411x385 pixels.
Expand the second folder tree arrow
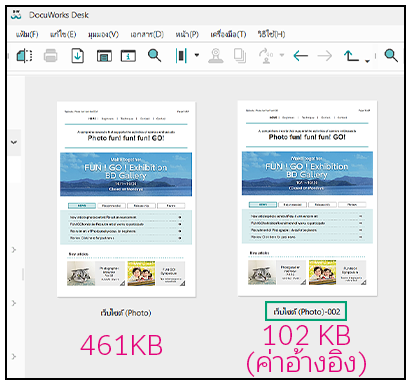(x=14, y=303)
